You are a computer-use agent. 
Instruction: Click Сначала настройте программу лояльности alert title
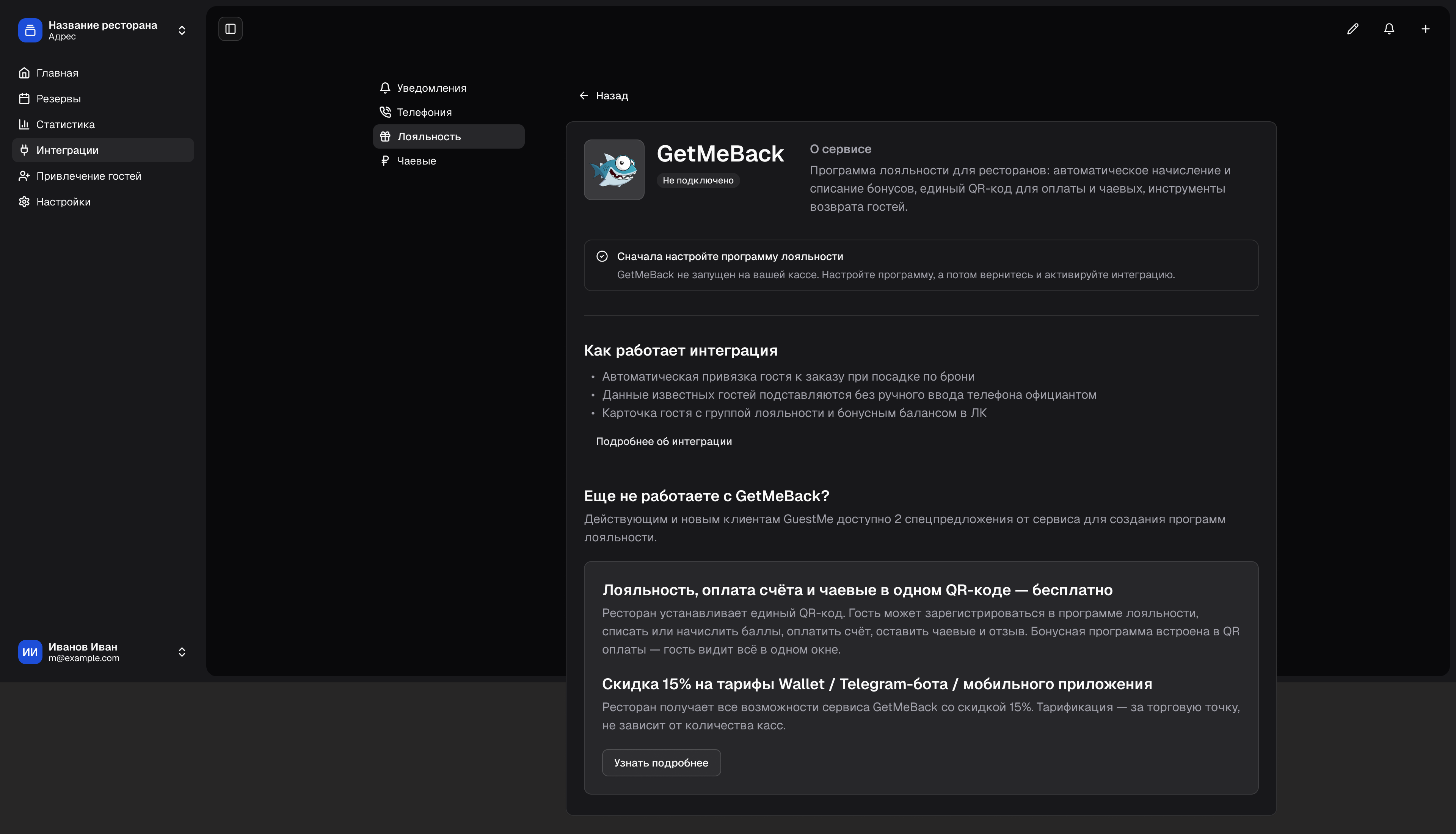[x=730, y=257]
